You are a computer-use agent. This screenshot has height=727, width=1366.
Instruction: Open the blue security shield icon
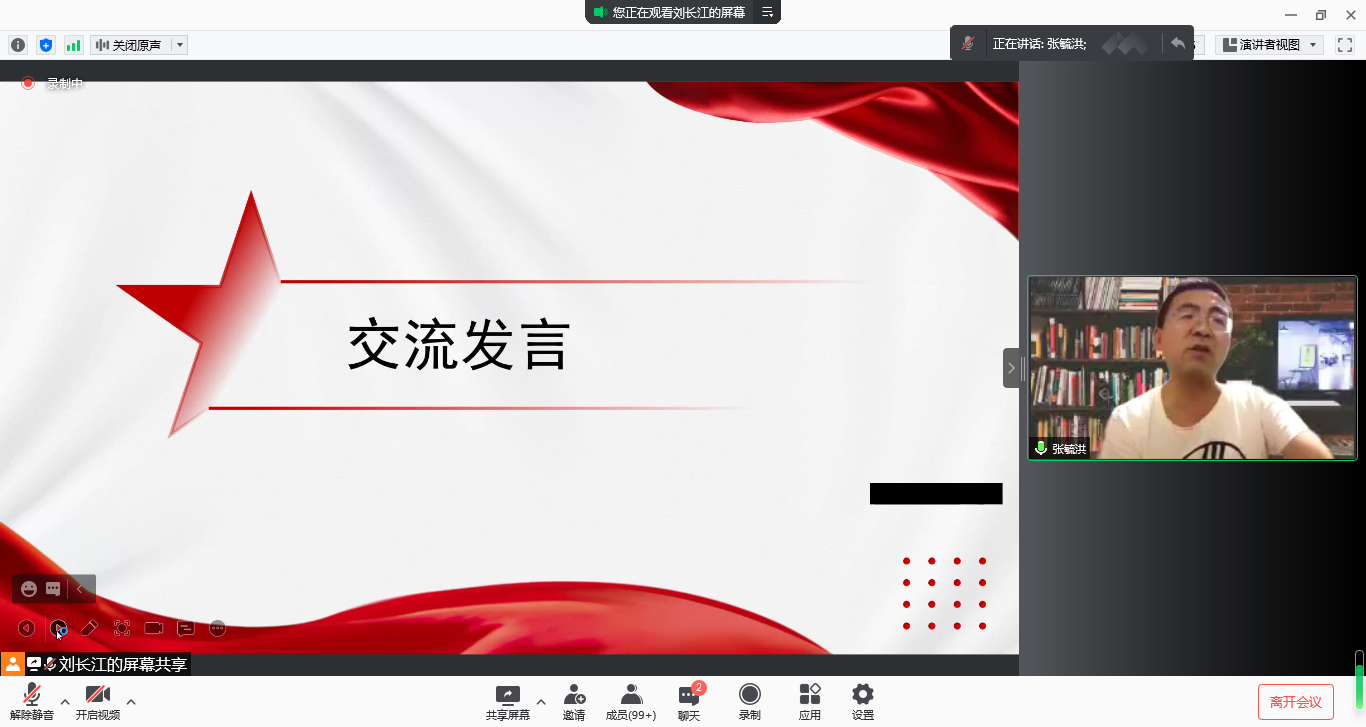pos(45,45)
